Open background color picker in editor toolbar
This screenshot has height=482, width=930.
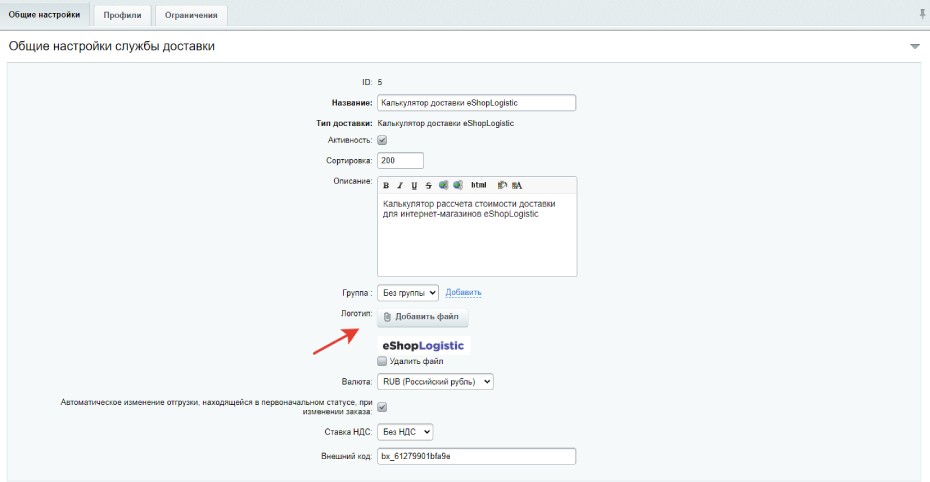[x=502, y=186]
